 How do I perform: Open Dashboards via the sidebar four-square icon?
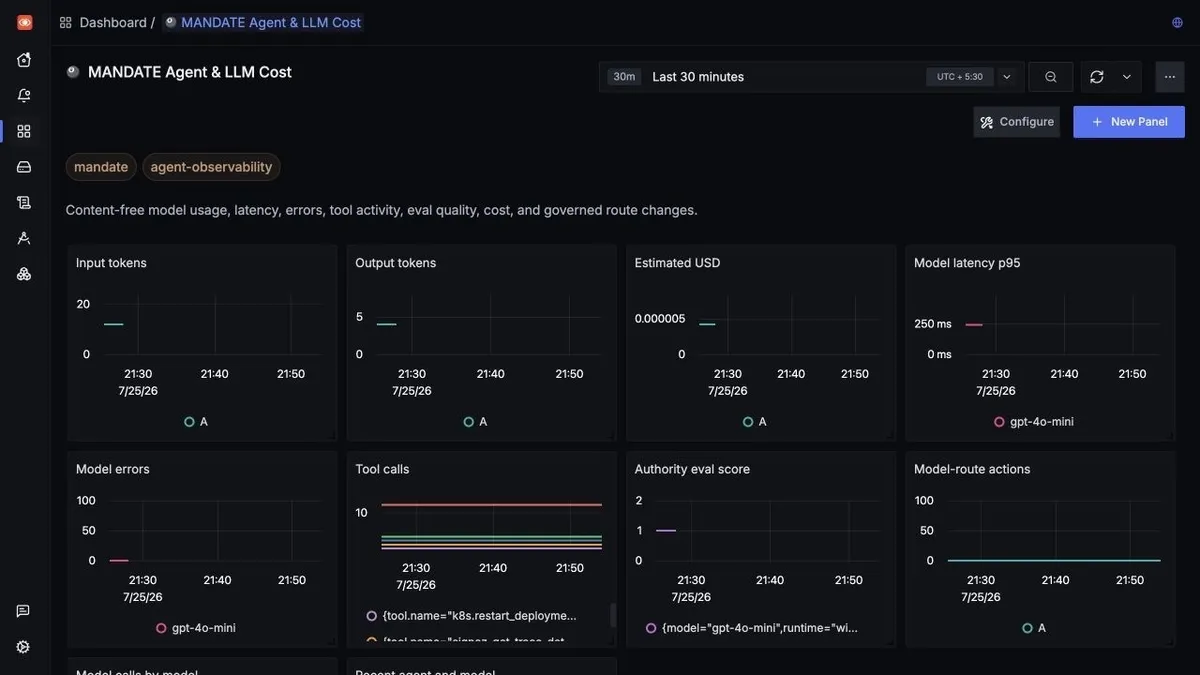click(24, 131)
